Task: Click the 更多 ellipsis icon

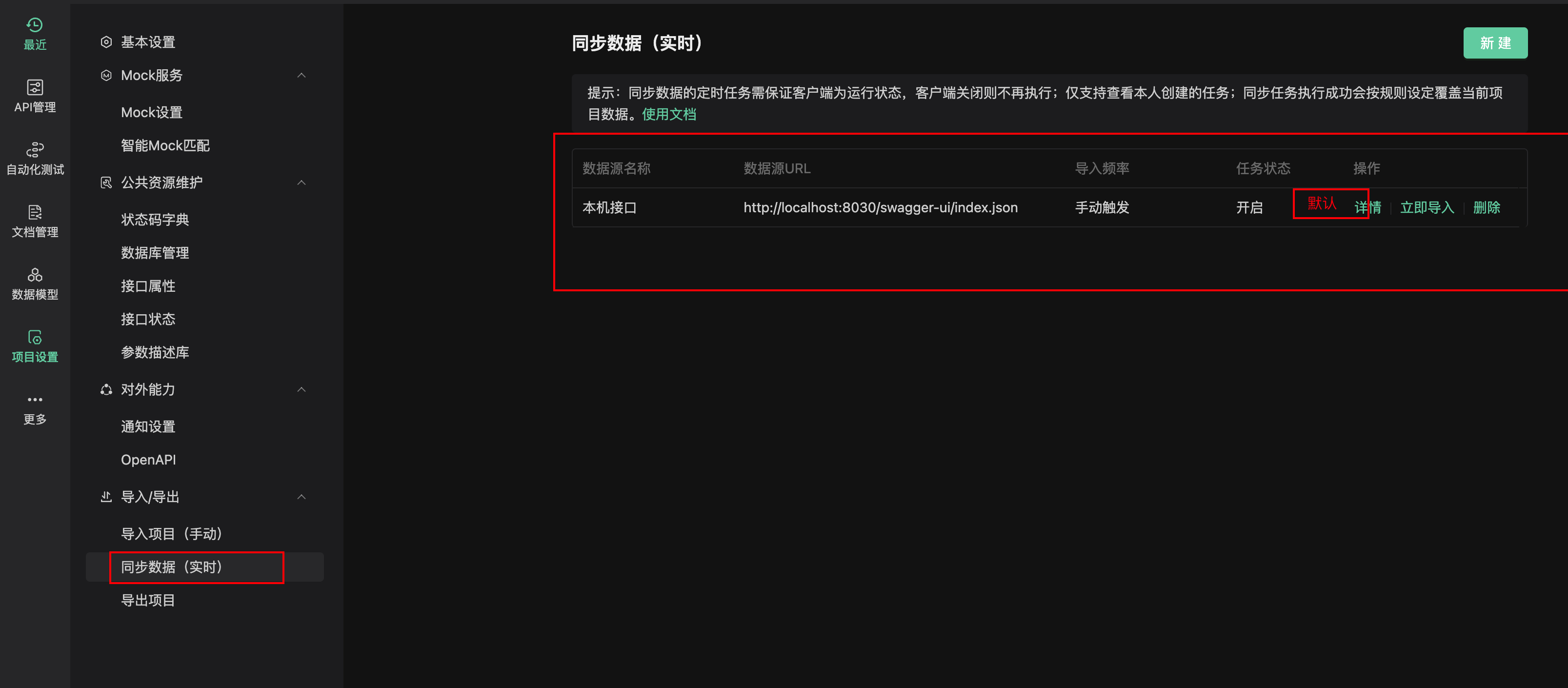Action: click(x=35, y=400)
